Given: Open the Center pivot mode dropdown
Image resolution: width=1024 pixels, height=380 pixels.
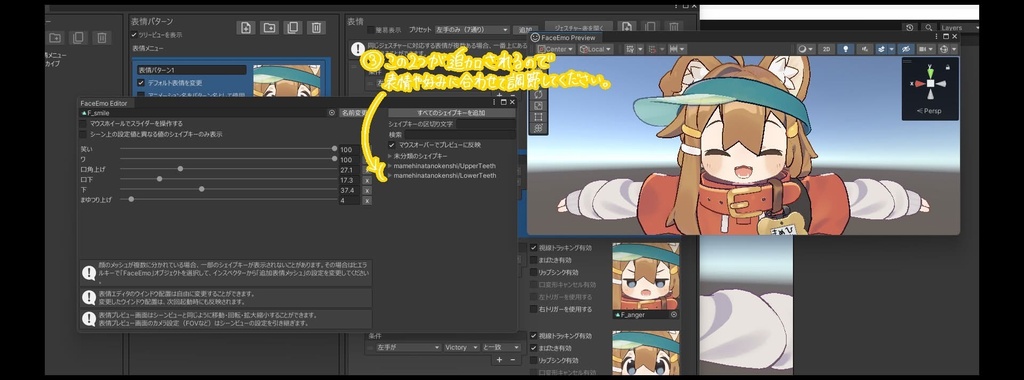Looking at the screenshot, I should (x=556, y=49).
